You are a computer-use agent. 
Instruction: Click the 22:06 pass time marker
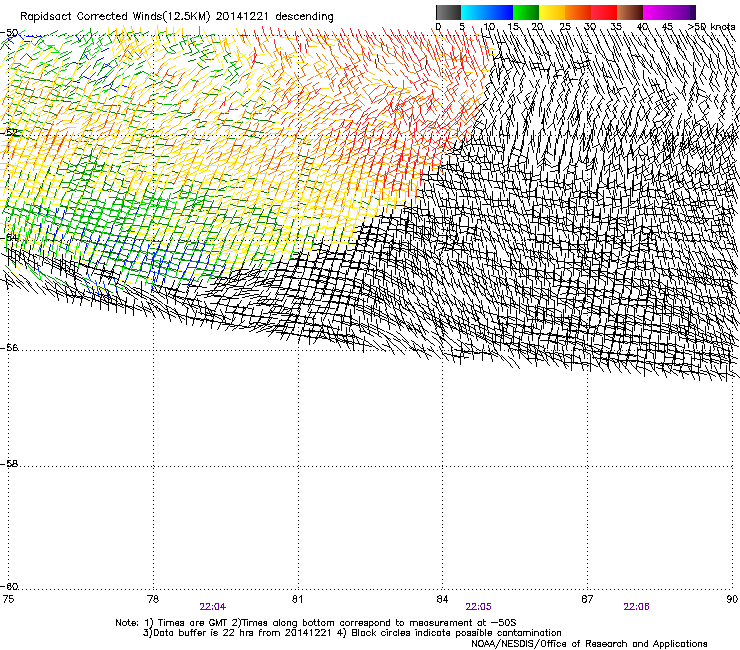(x=636, y=607)
